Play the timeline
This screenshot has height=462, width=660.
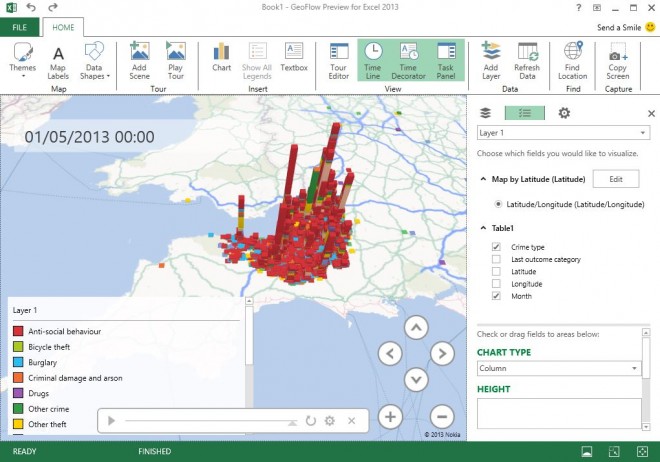pyautogui.click(x=111, y=420)
